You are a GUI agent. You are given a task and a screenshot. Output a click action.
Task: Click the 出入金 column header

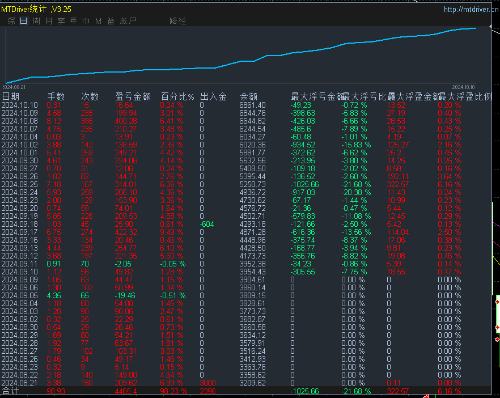click(213, 97)
